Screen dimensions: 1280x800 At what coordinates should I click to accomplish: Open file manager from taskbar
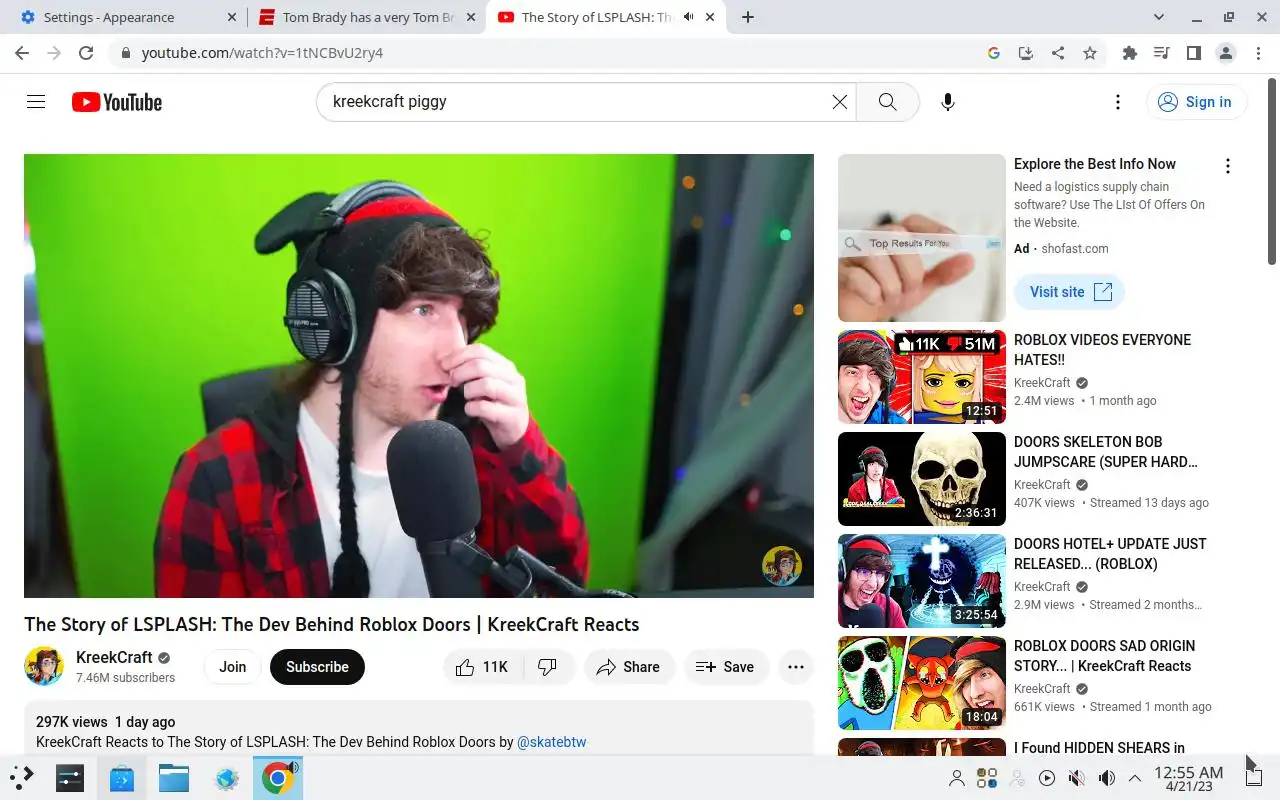pos(174,778)
